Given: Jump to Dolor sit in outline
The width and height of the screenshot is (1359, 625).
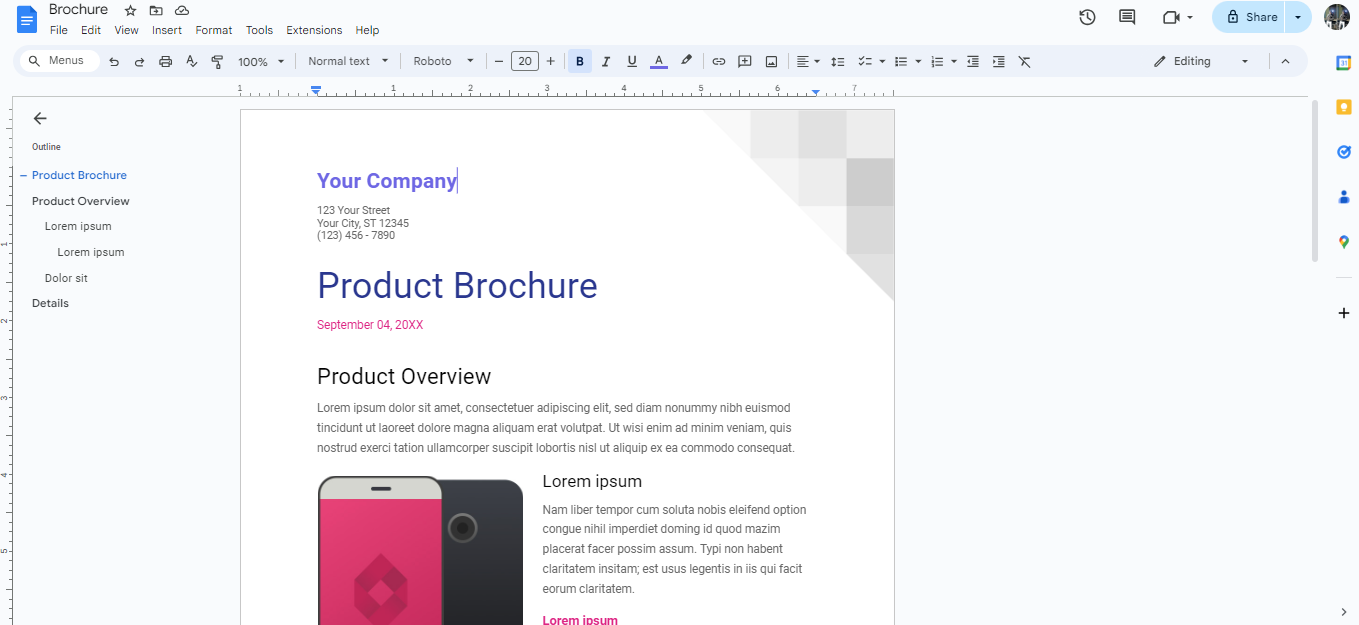Looking at the screenshot, I should click(x=66, y=278).
